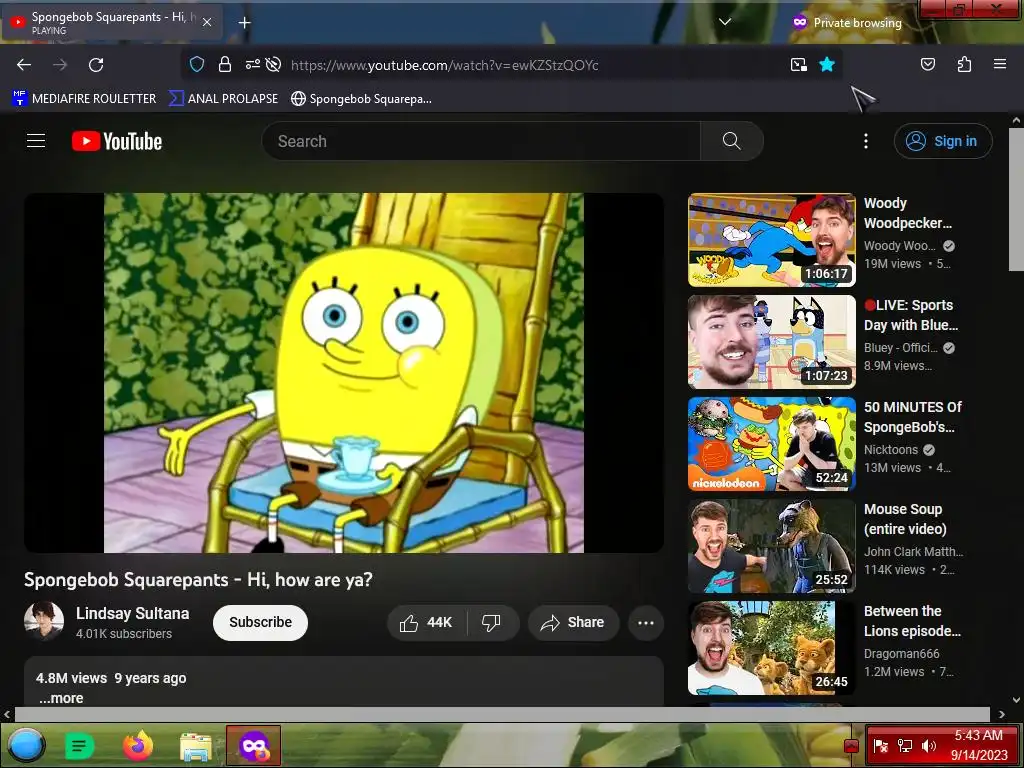Image resolution: width=1024 pixels, height=768 pixels.
Task: Click the YouTube Search field
Action: point(481,141)
